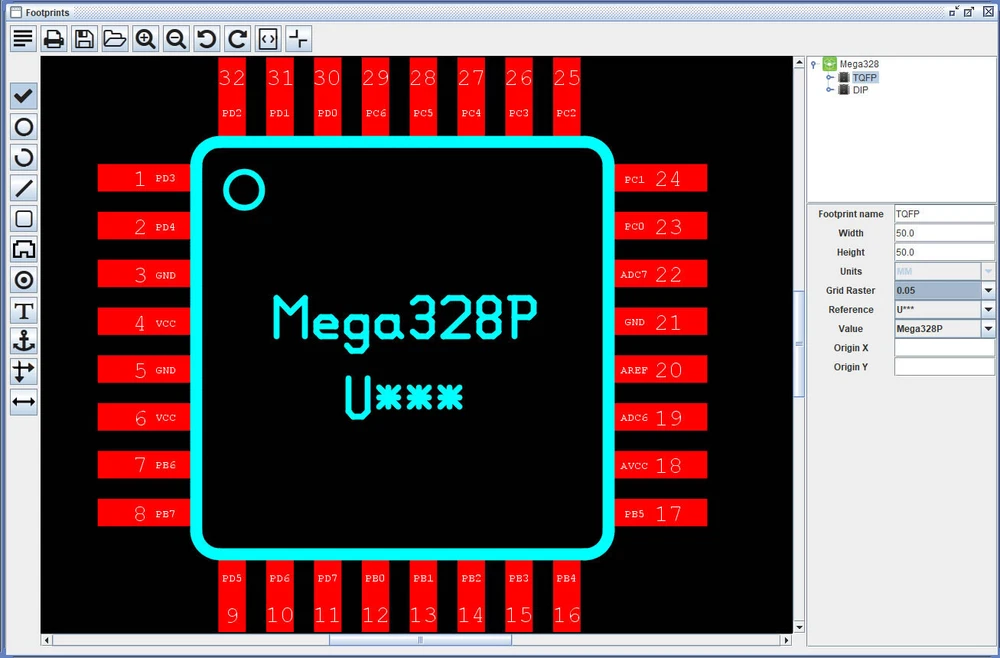Zoom out with the magnifier minus icon
Screen dimensions: 1000x658
point(176,39)
